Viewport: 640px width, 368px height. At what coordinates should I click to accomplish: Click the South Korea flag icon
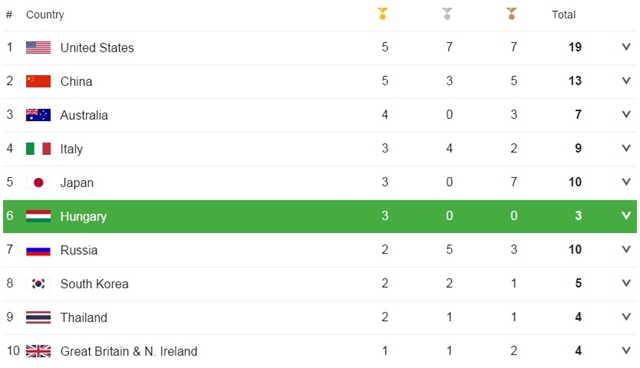38,284
